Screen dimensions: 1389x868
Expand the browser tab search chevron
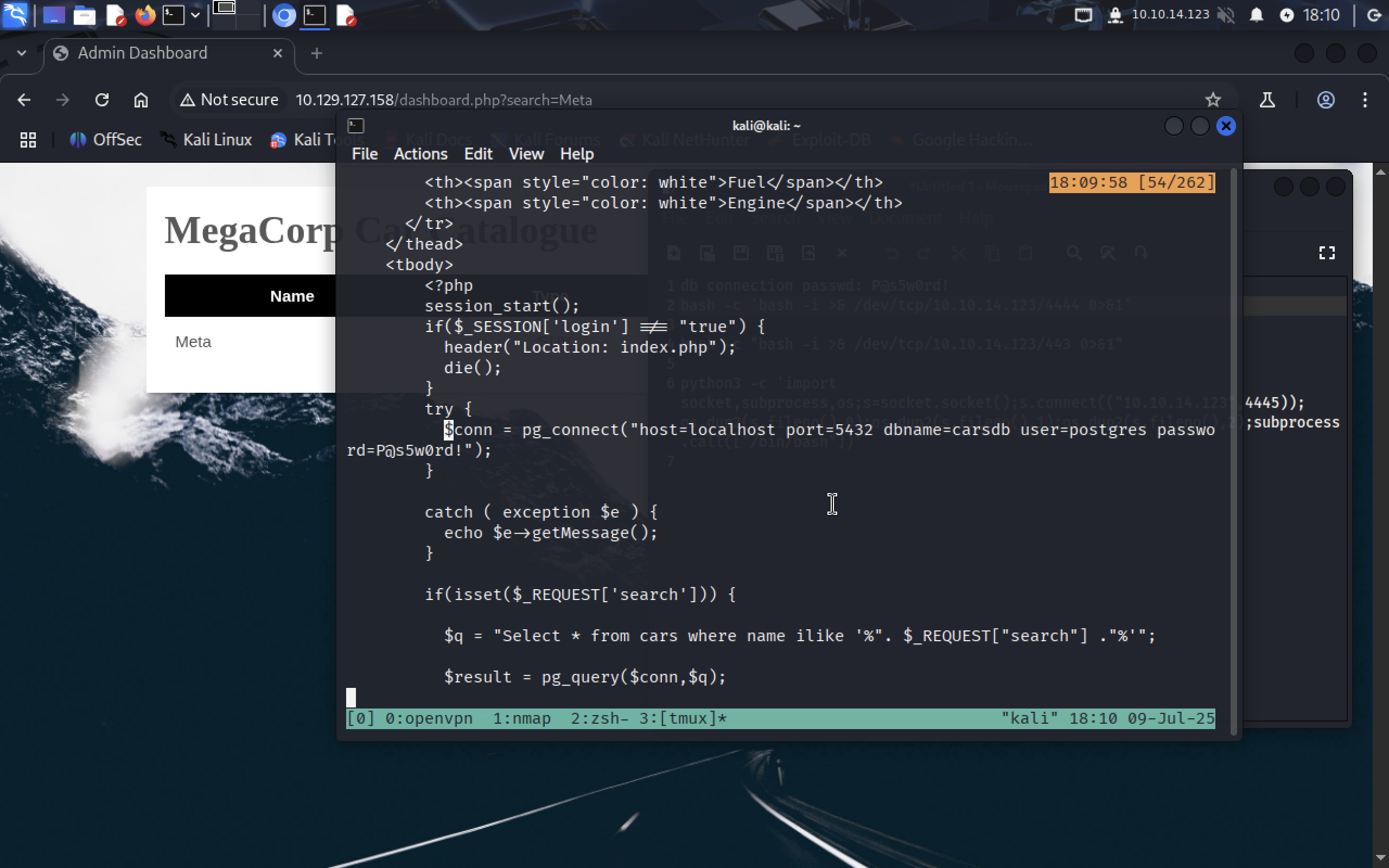click(x=22, y=53)
